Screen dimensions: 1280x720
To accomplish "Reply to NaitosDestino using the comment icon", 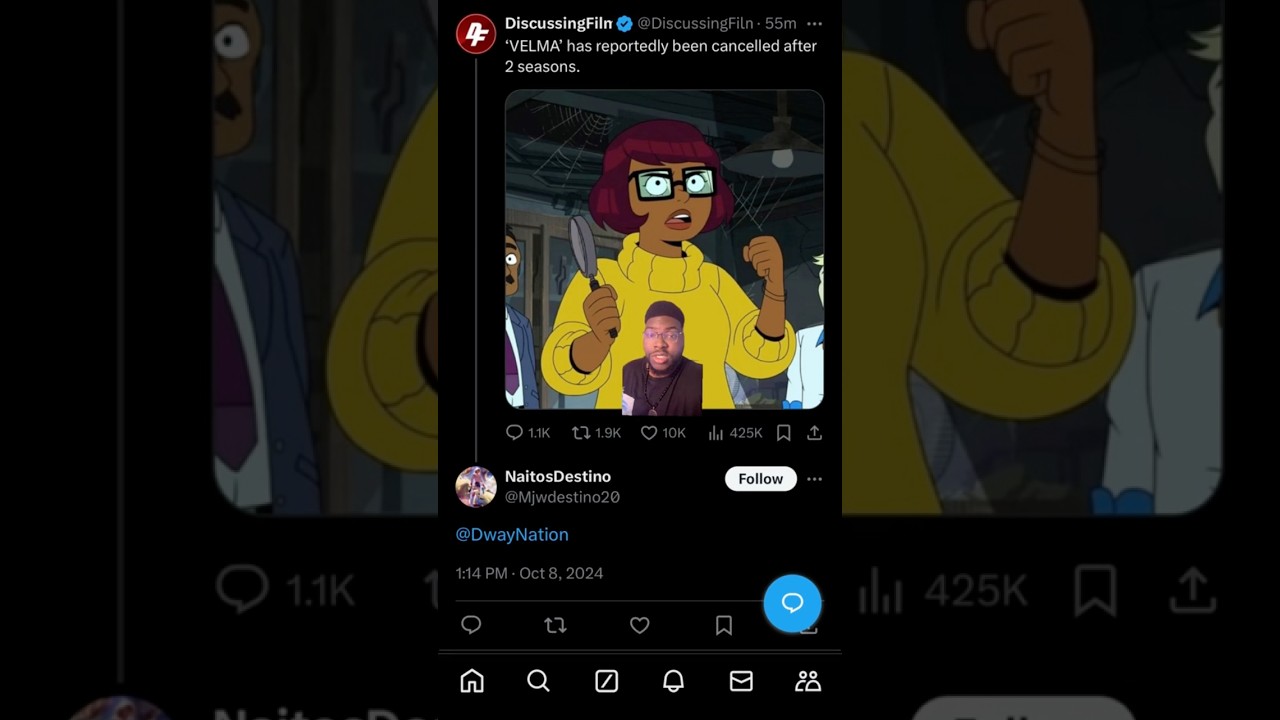I will [471, 625].
